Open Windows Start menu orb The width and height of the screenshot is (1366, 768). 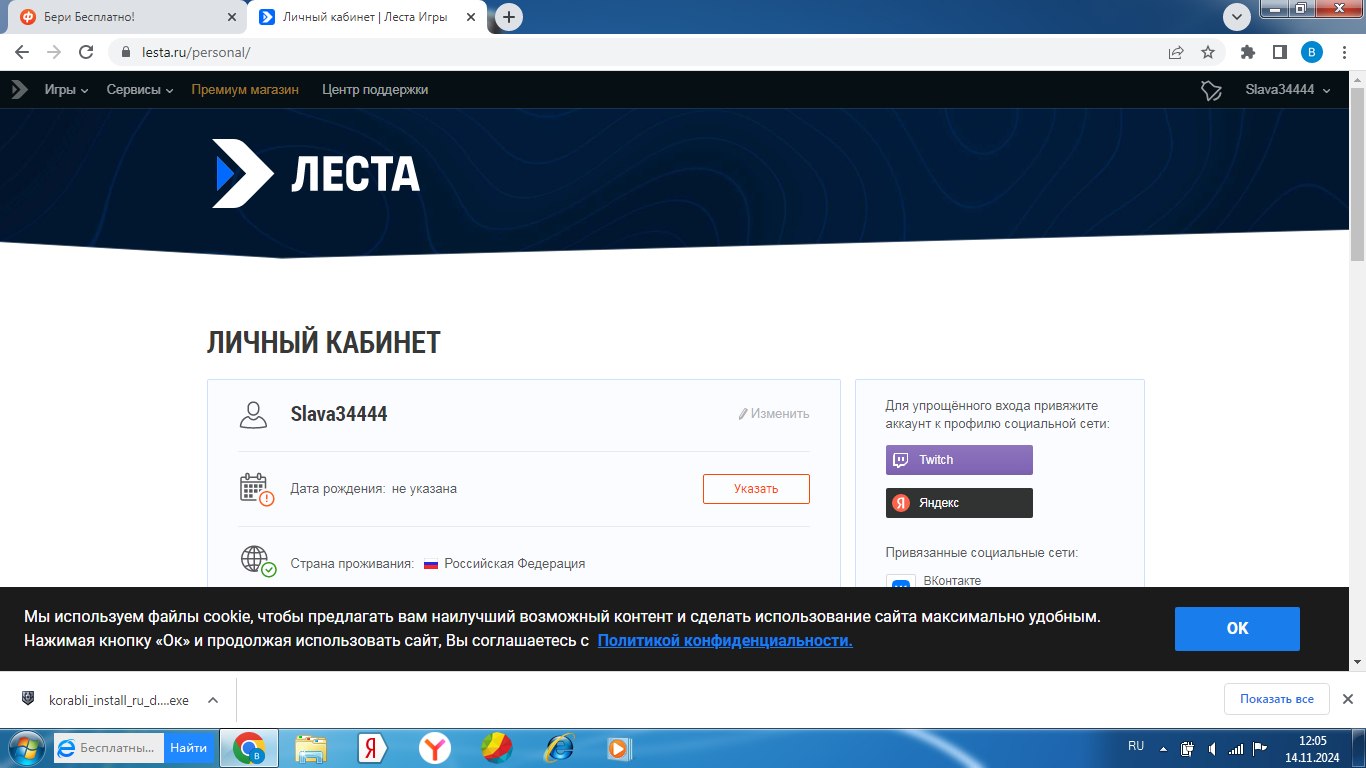click(x=25, y=748)
